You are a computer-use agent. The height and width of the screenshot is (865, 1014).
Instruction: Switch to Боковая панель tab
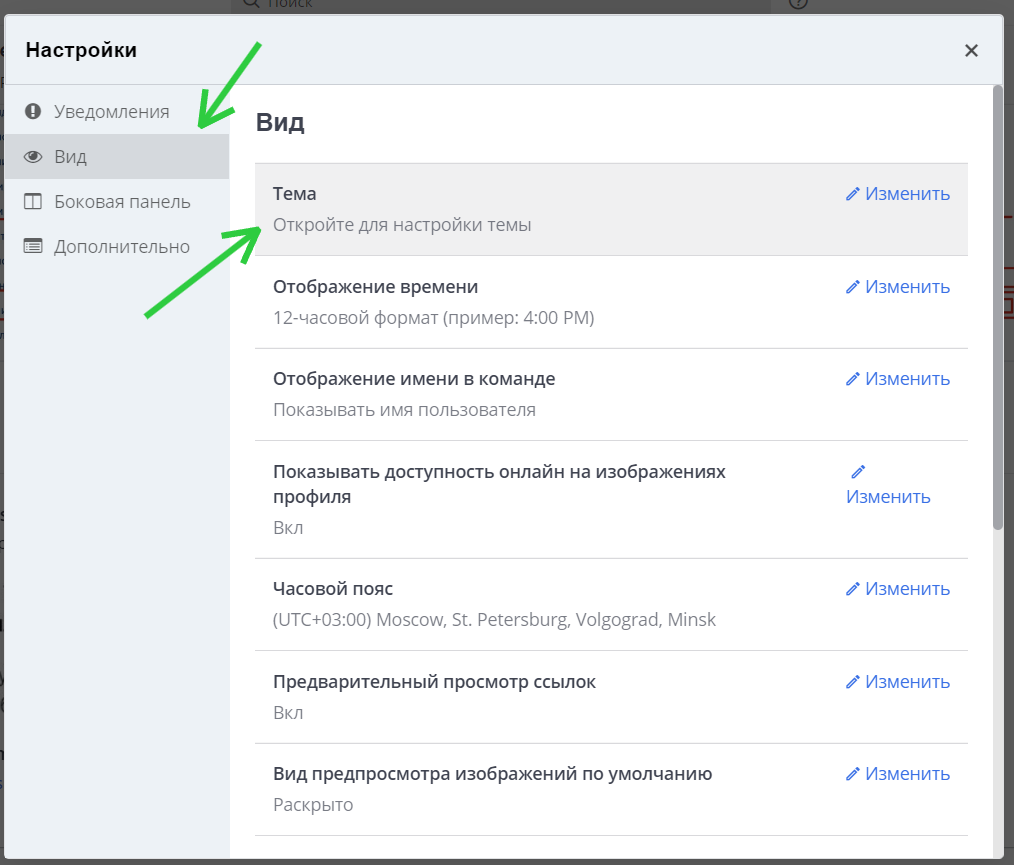[x=121, y=202]
